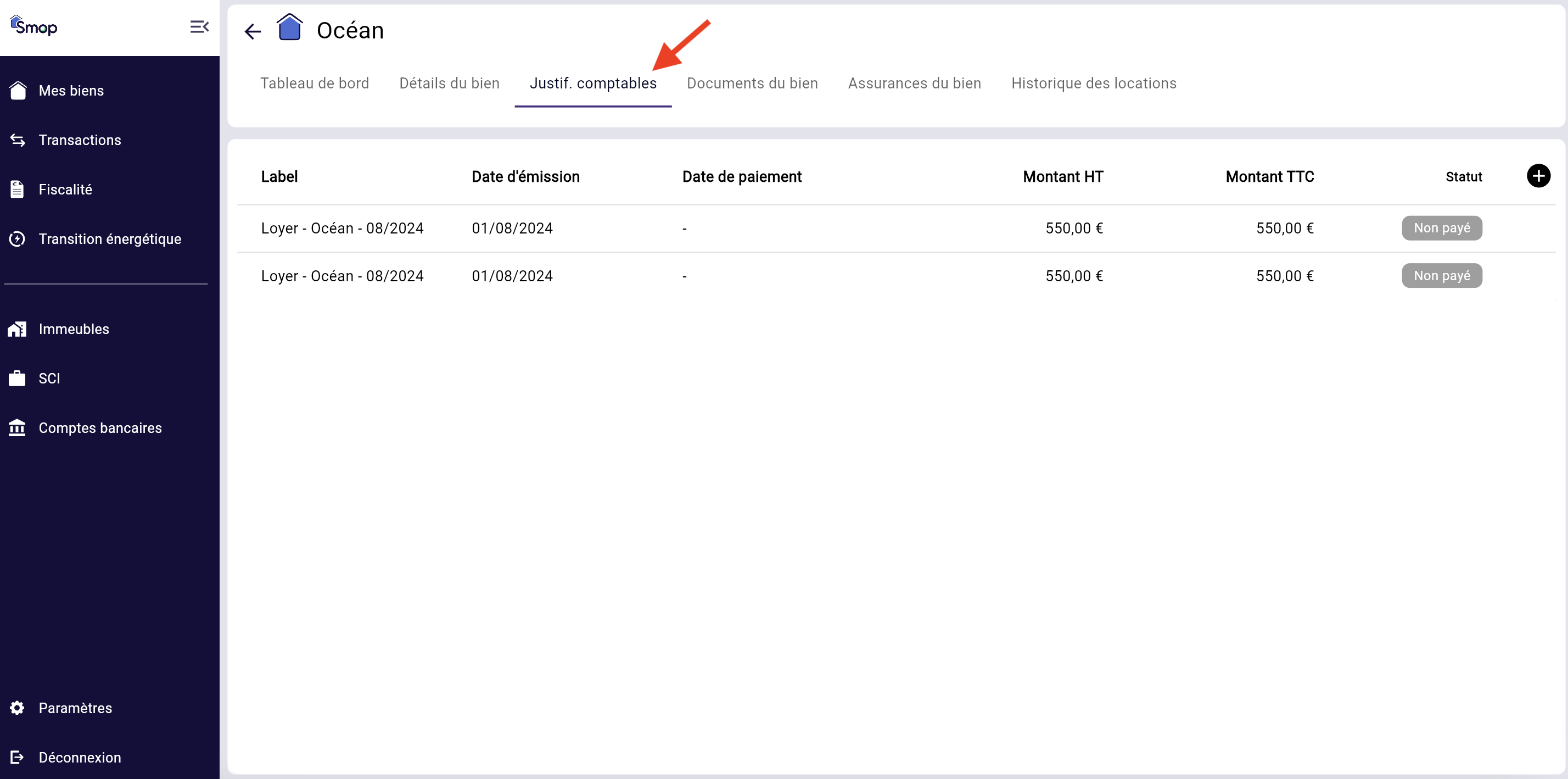
Task: Switch to Détails du bien tab
Action: (449, 84)
